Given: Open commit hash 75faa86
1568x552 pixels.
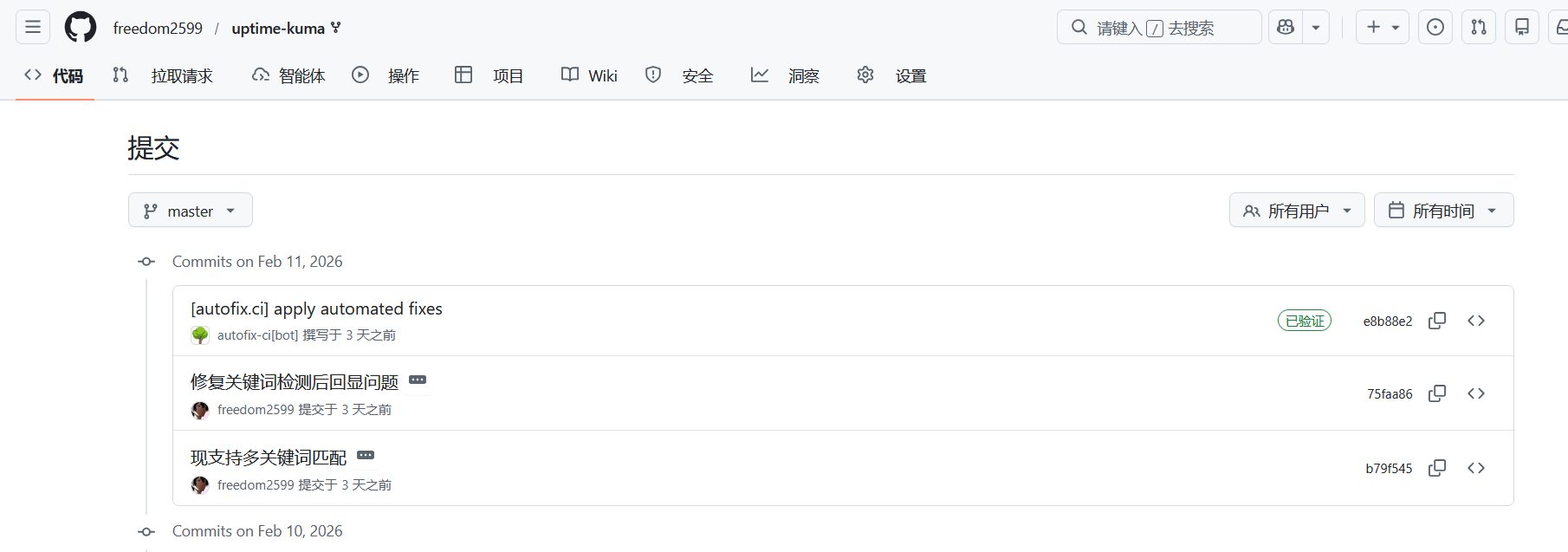Looking at the screenshot, I should click(1390, 394).
